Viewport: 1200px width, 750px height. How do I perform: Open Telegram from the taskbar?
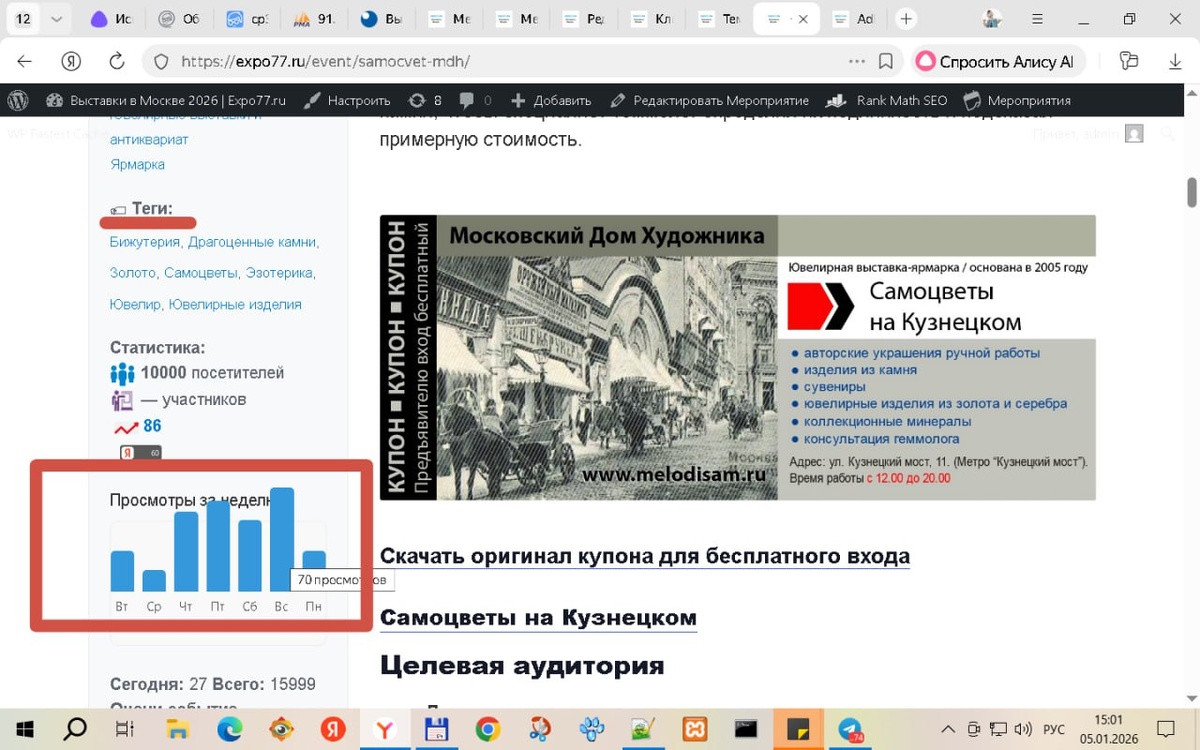coord(850,729)
